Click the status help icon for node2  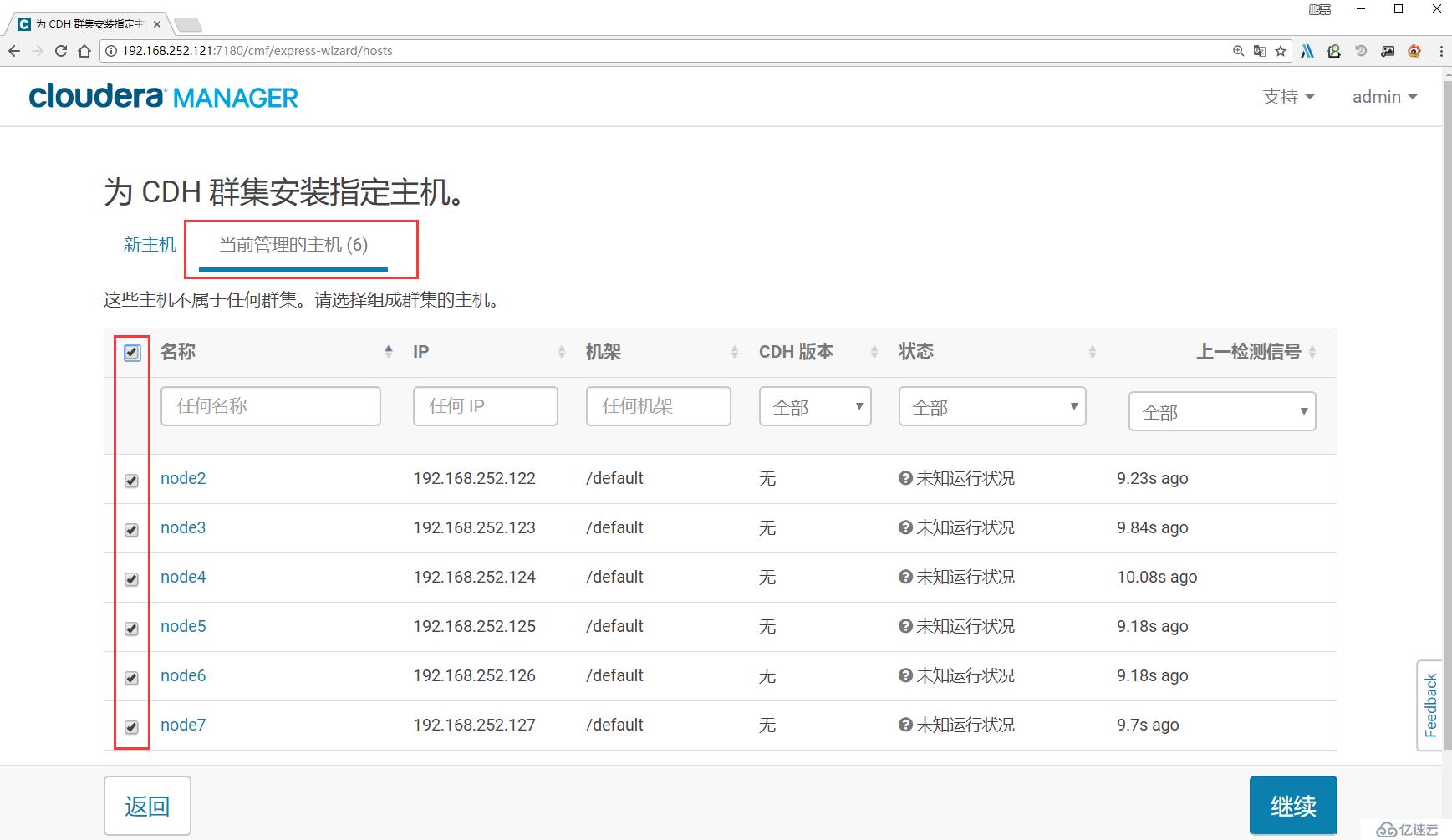point(905,478)
